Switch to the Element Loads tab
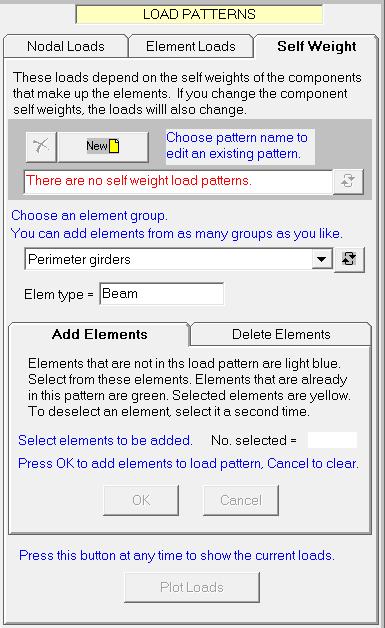This screenshot has width=385, height=628. pyautogui.click(x=191, y=46)
